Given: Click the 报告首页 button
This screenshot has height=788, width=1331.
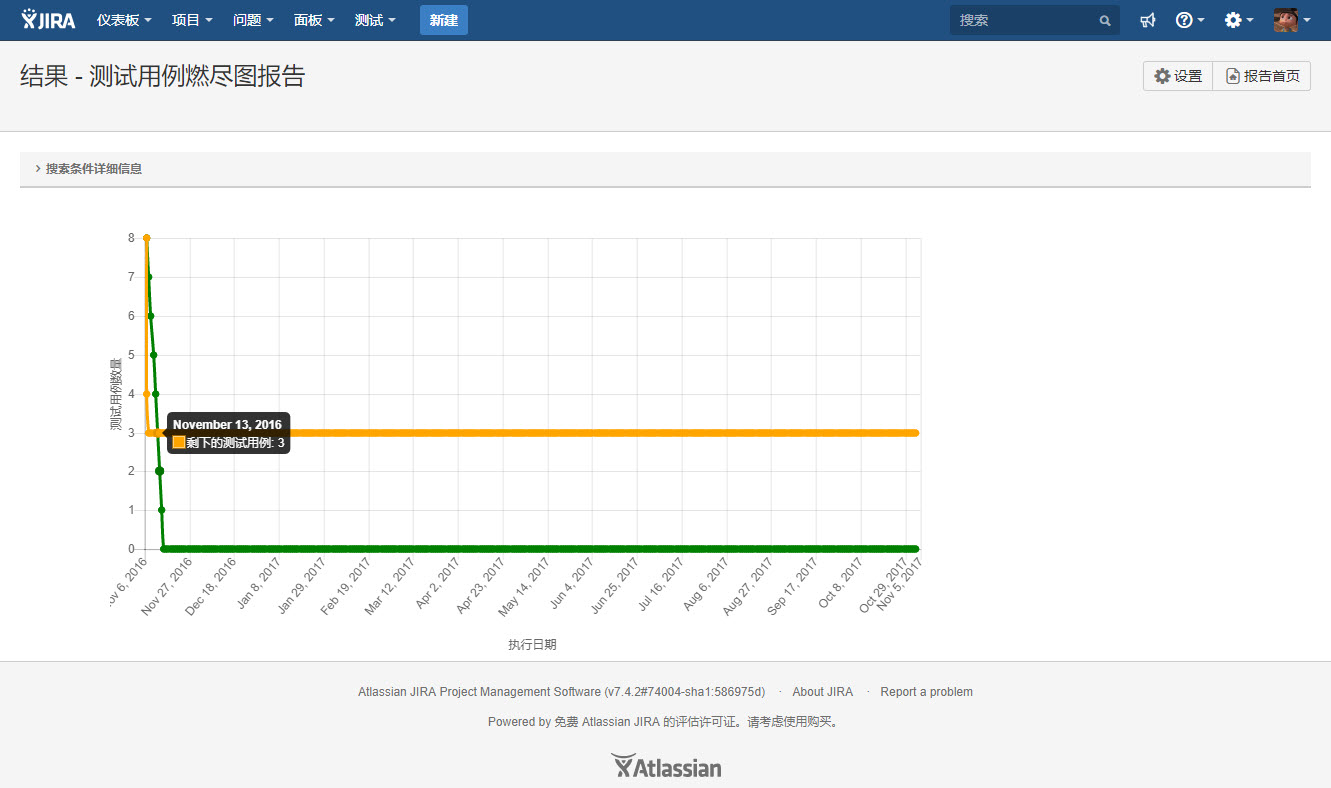Looking at the screenshot, I should point(1262,76).
